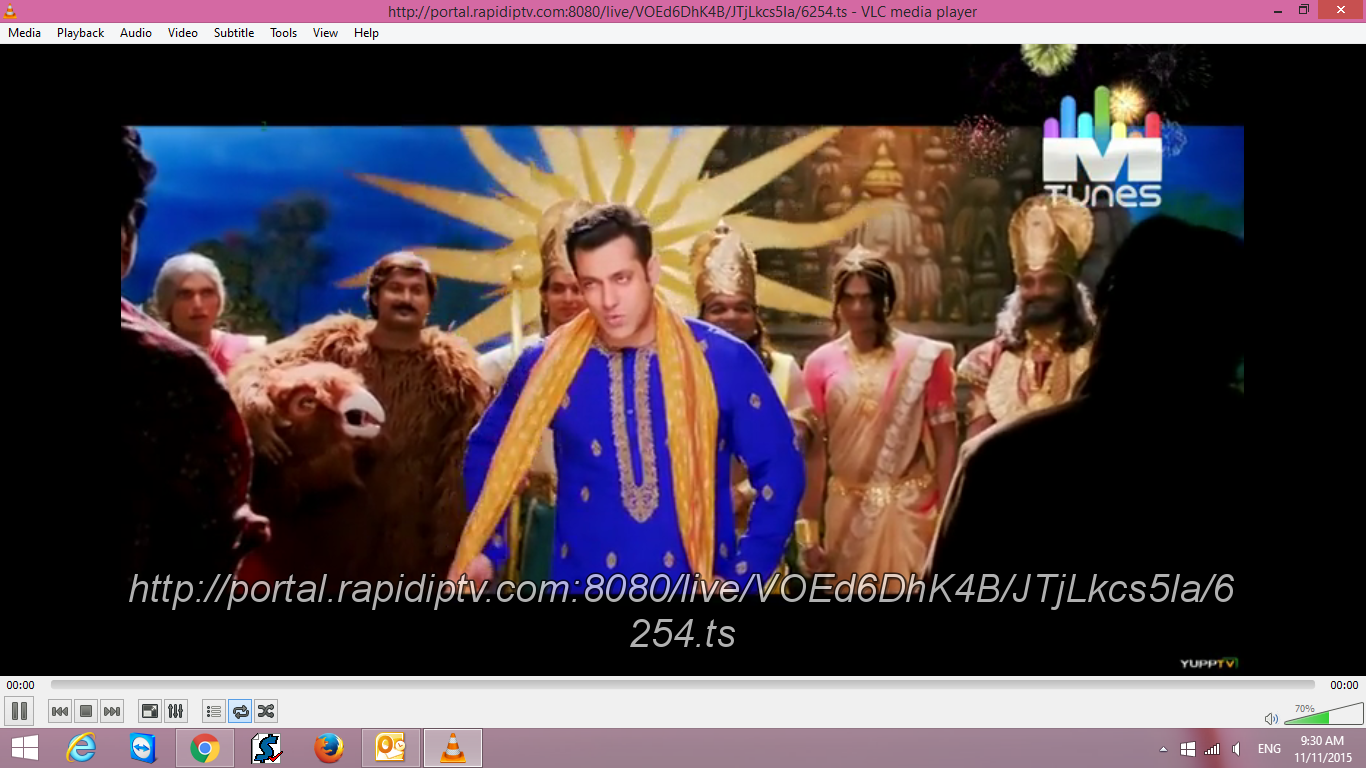Minimize the VLC window
Screen dimensions: 1366x768
pos(1276,10)
